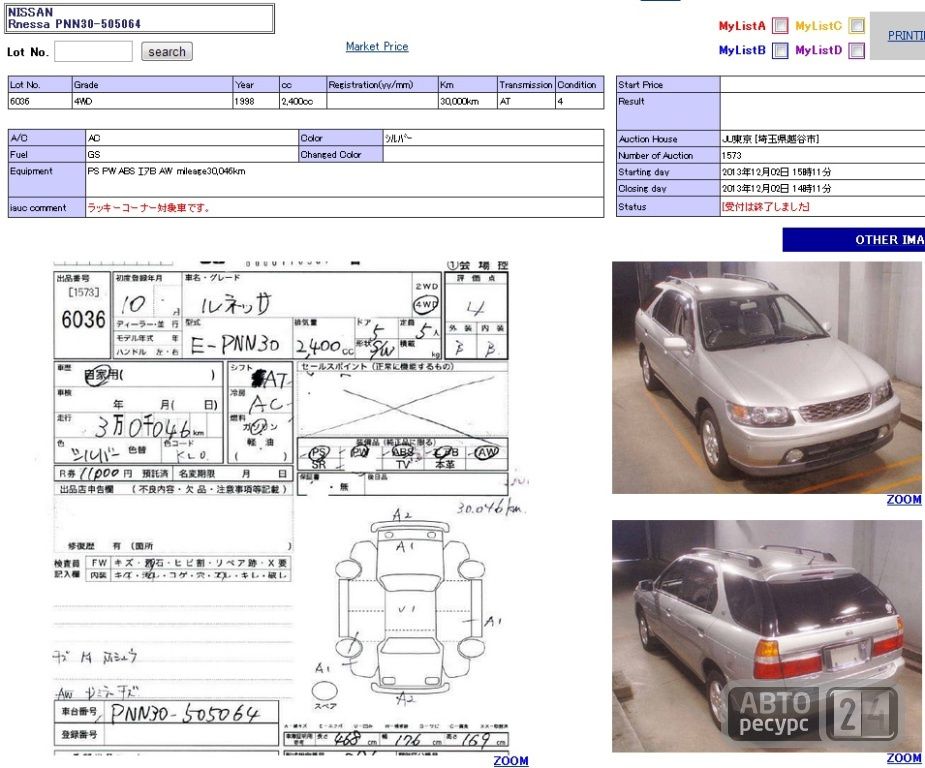Open the rear view car photo
Screen dimensions: 925x768
pyautogui.click(x=767, y=636)
